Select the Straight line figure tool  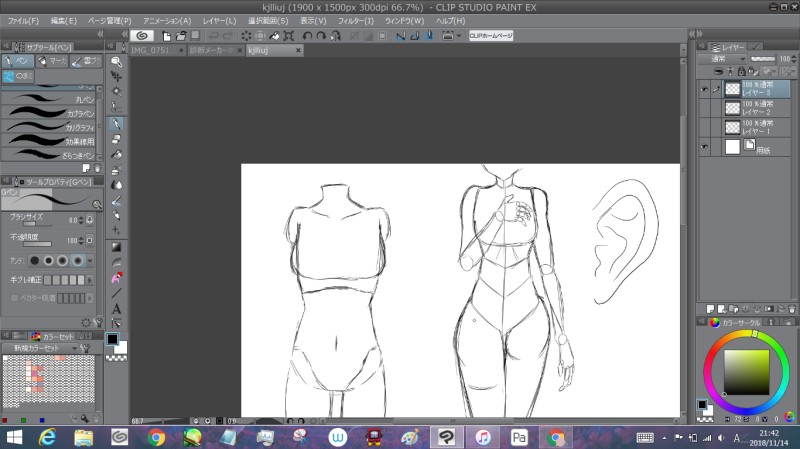coord(116,292)
